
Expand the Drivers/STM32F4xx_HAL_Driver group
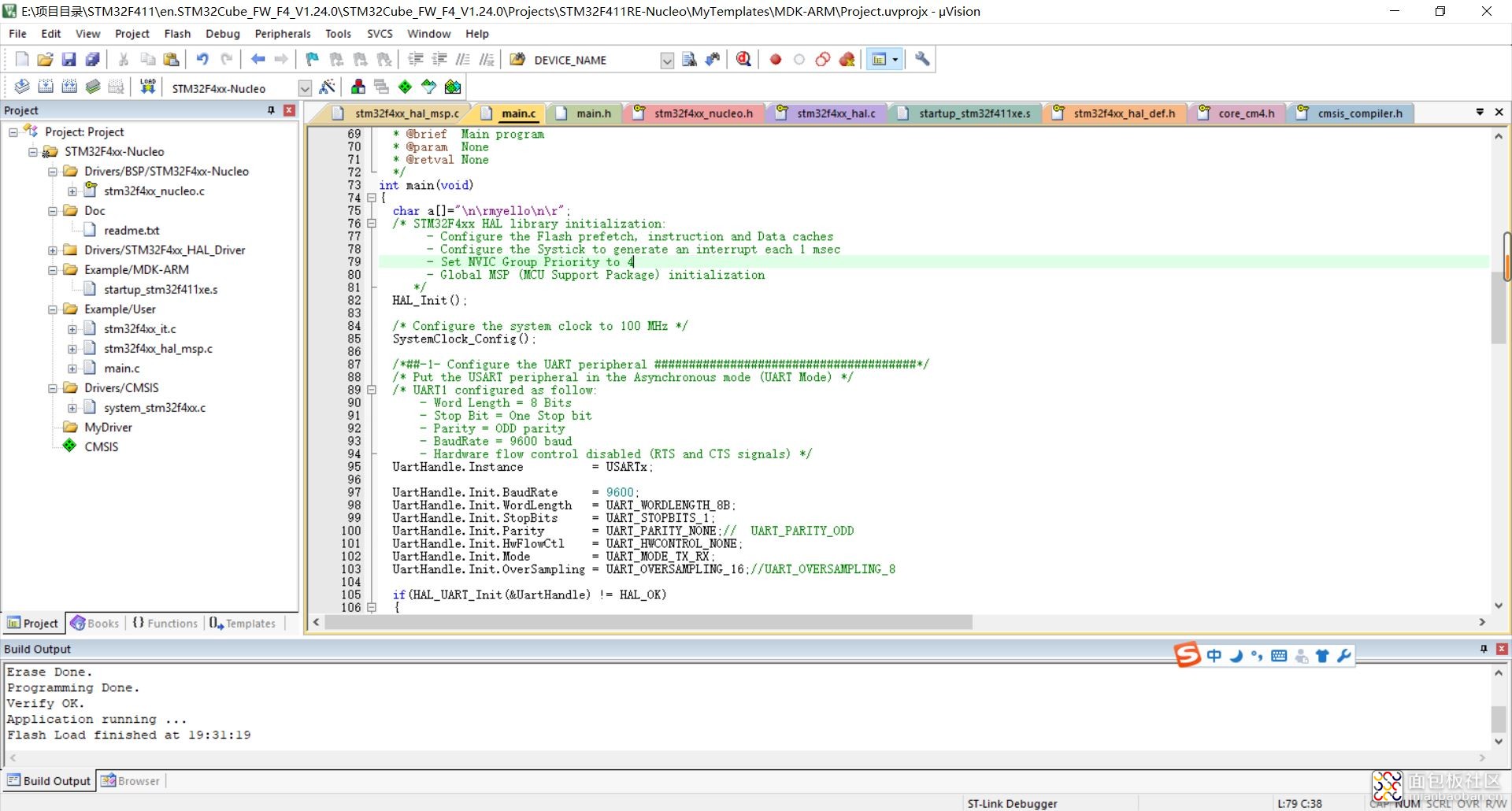[53, 250]
